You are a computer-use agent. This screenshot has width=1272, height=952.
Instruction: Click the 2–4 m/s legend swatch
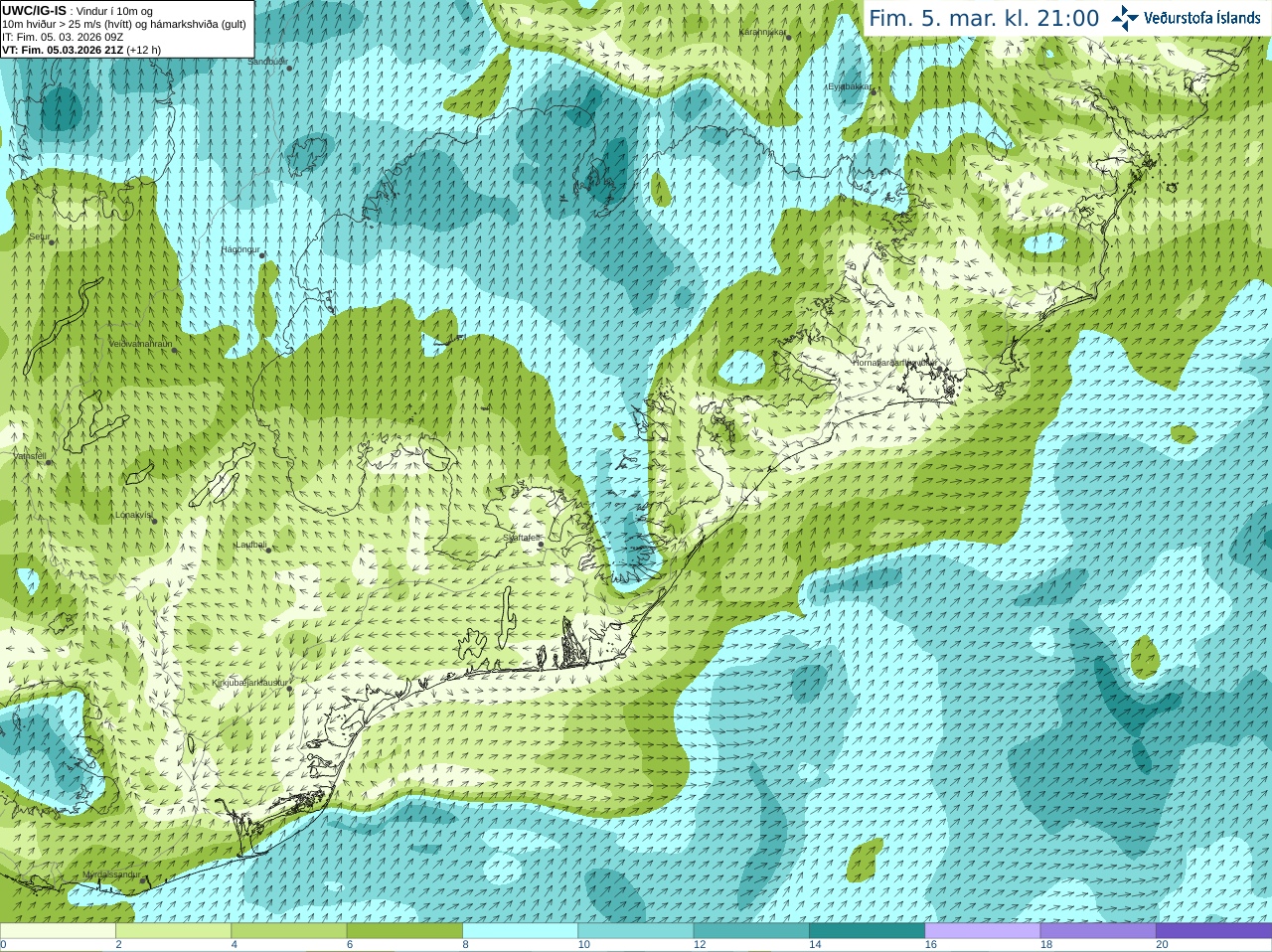tap(173, 931)
